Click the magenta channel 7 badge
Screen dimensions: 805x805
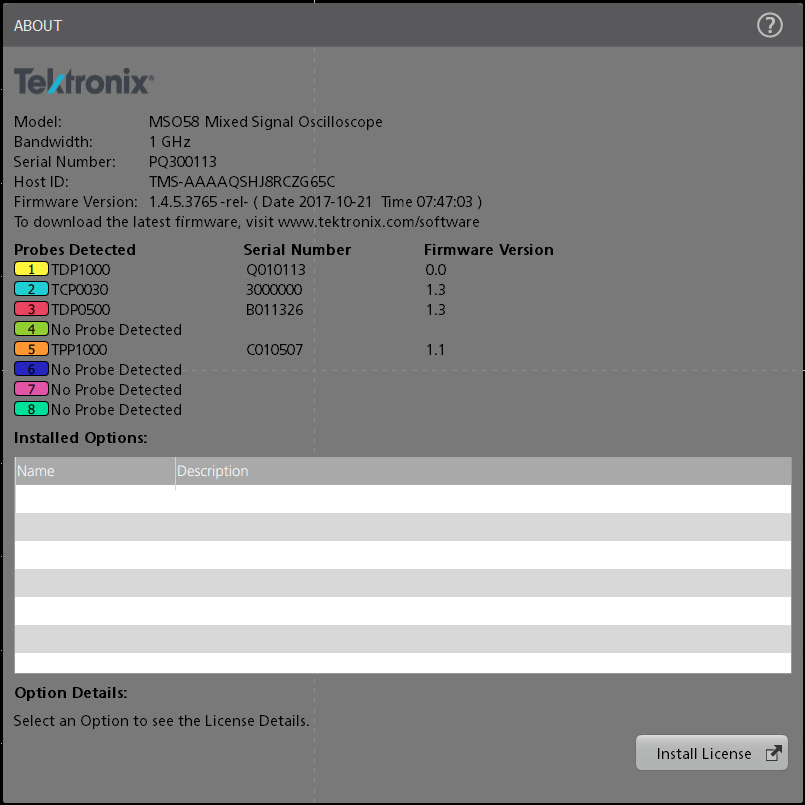(29, 389)
